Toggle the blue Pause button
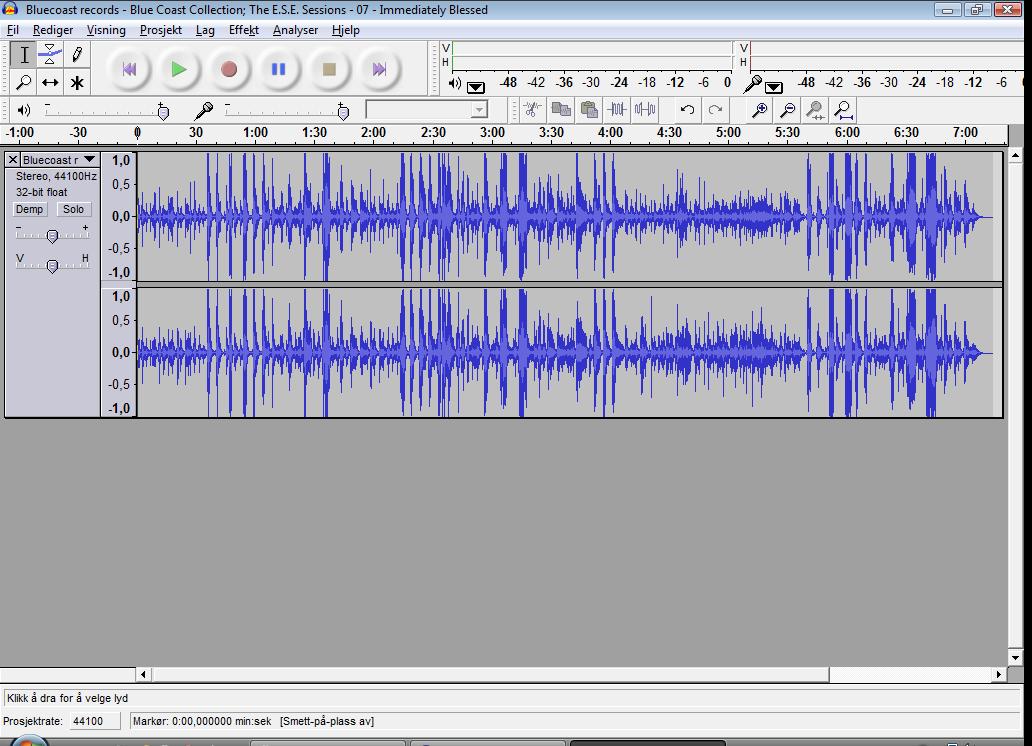This screenshot has width=1032, height=746. tap(278, 69)
